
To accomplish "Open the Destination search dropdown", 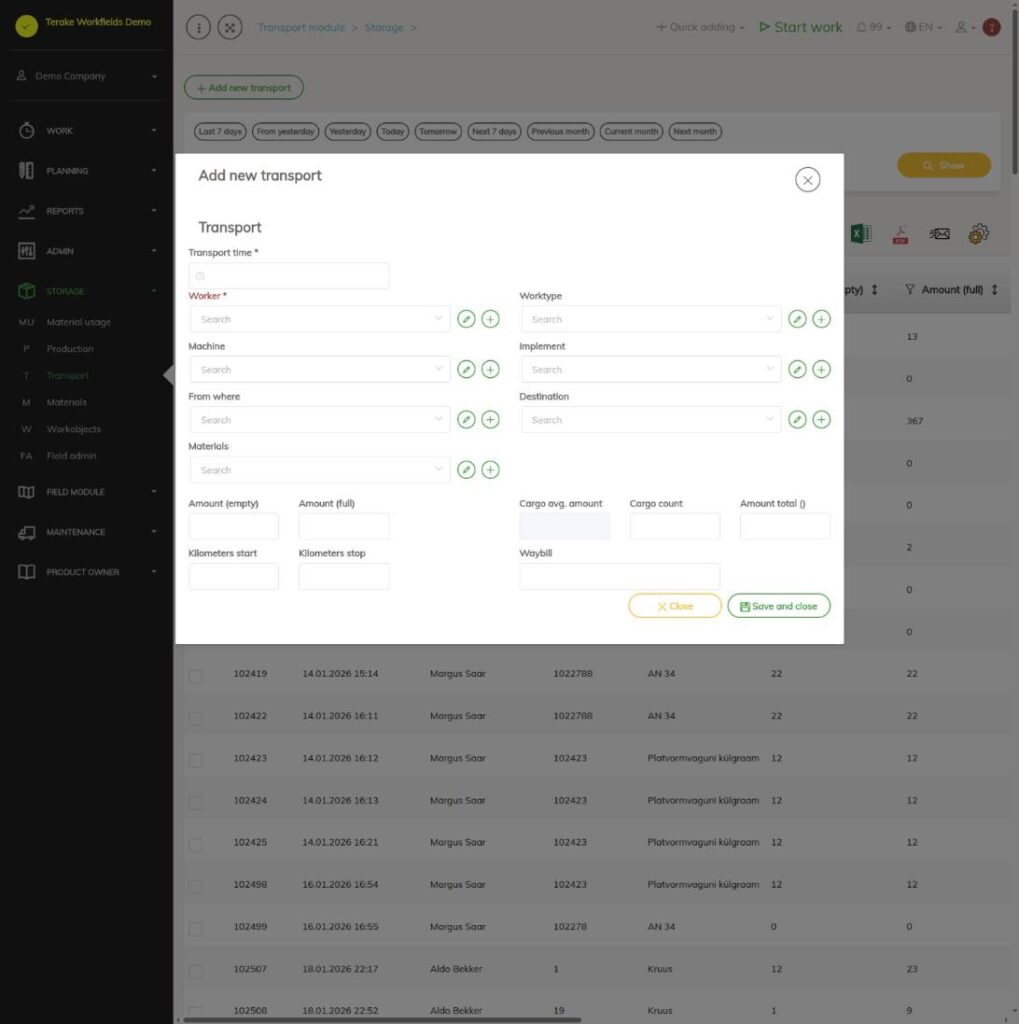I will [x=651, y=419].
